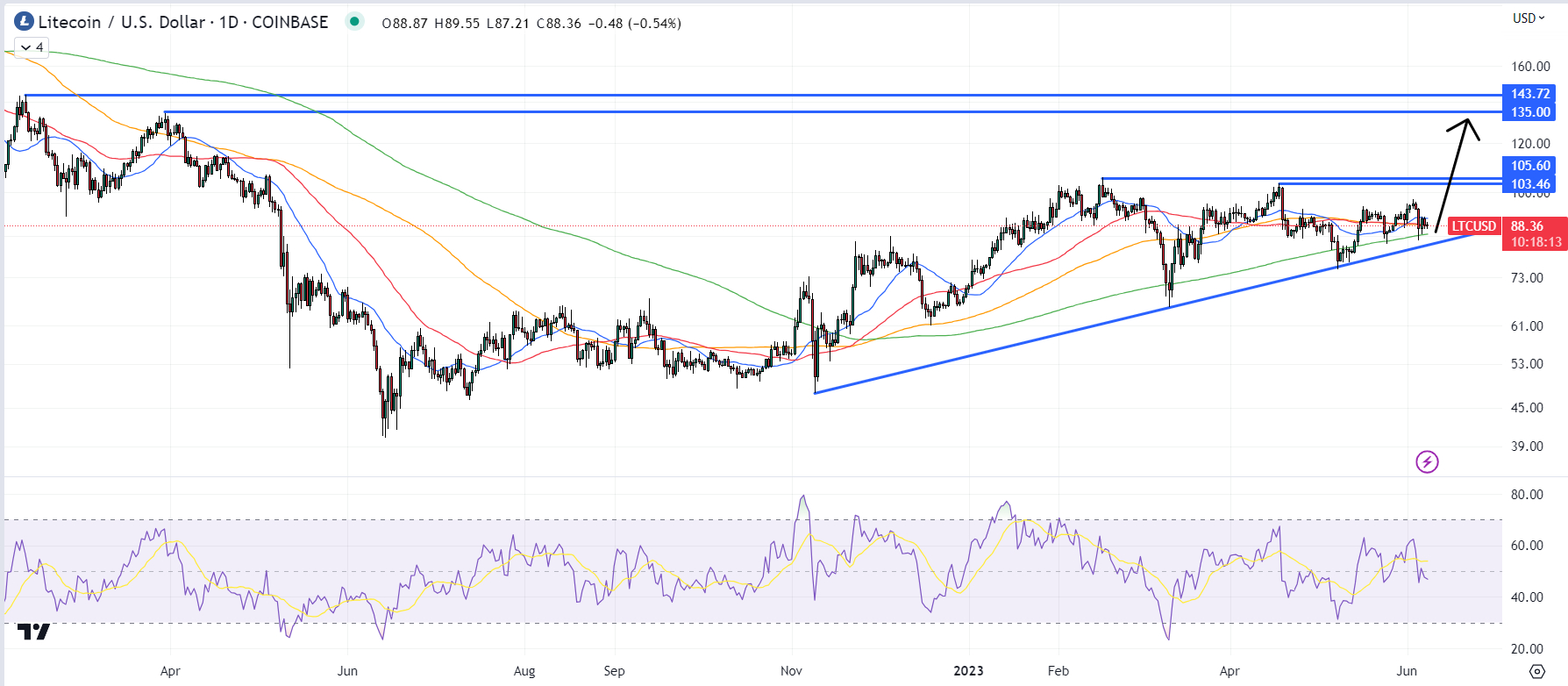Click the Apr label near left of time axis

(170, 671)
